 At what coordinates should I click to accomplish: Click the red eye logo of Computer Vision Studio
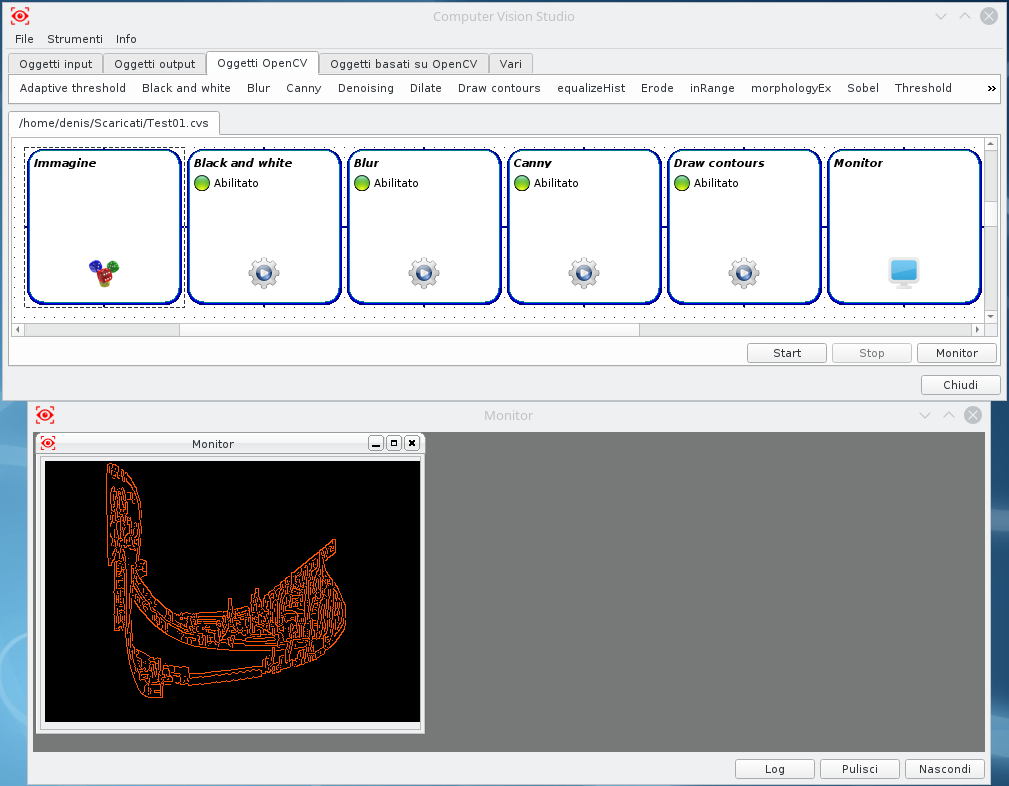pyautogui.click(x=20, y=16)
